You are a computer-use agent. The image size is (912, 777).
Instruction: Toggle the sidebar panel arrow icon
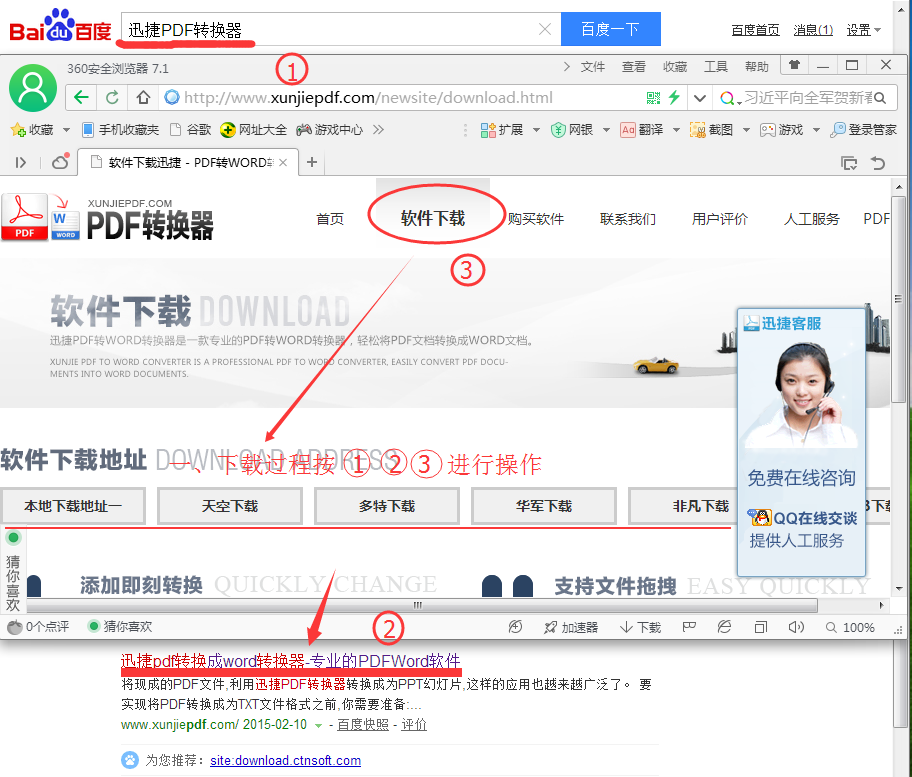coord(21,163)
